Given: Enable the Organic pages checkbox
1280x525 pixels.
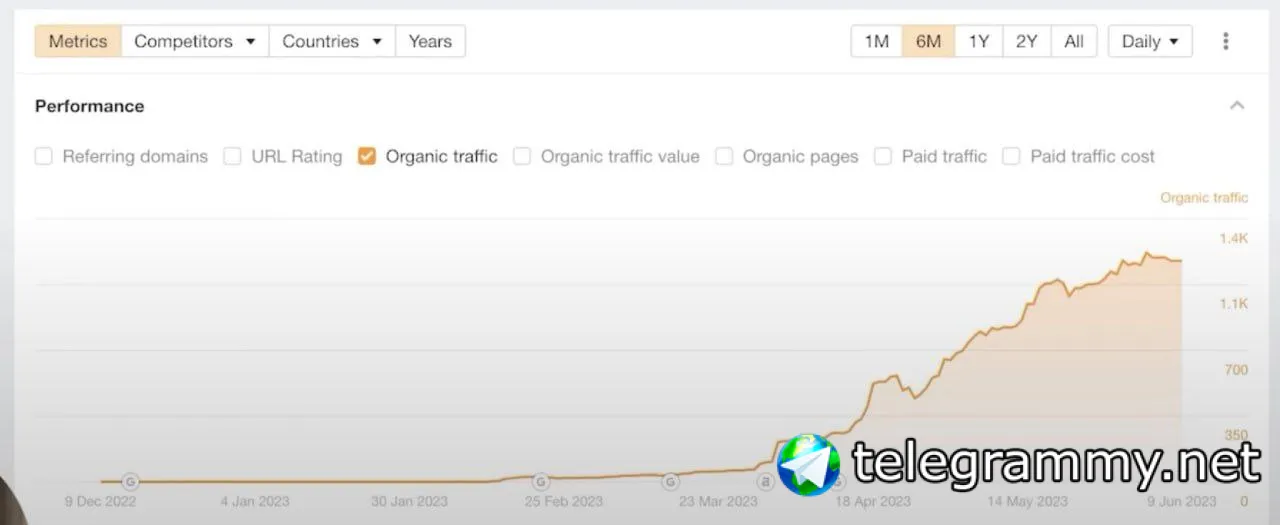Looking at the screenshot, I should tap(724, 156).
